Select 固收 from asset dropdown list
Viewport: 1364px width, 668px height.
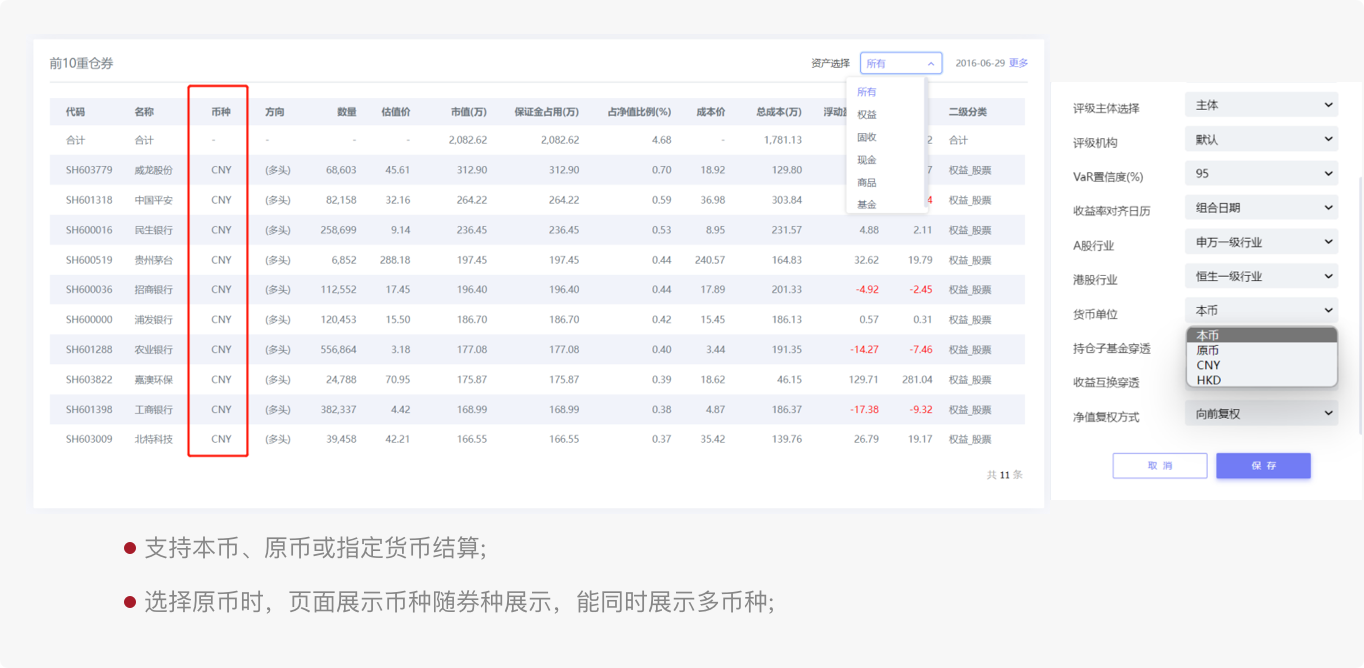pyautogui.click(x=867, y=137)
